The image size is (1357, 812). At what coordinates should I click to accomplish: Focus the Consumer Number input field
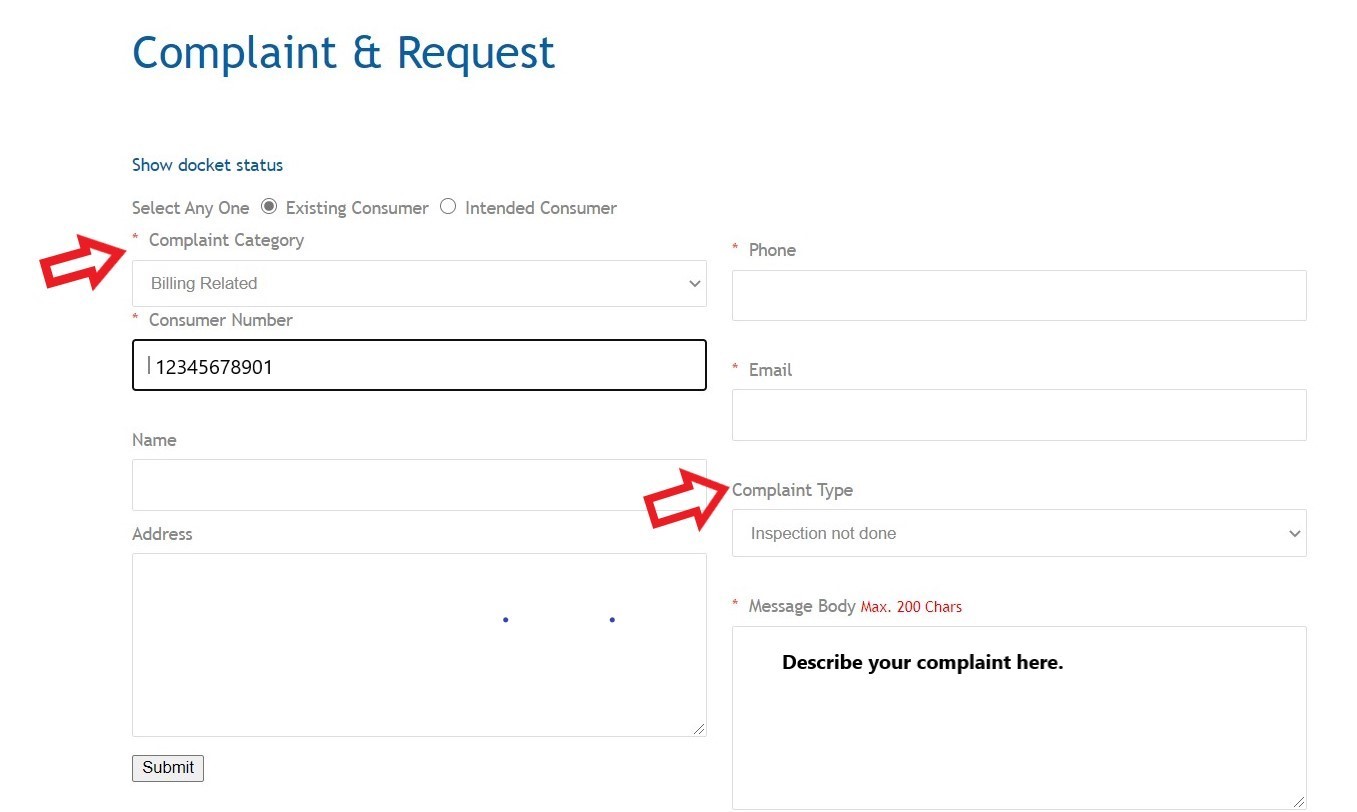(419, 366)
